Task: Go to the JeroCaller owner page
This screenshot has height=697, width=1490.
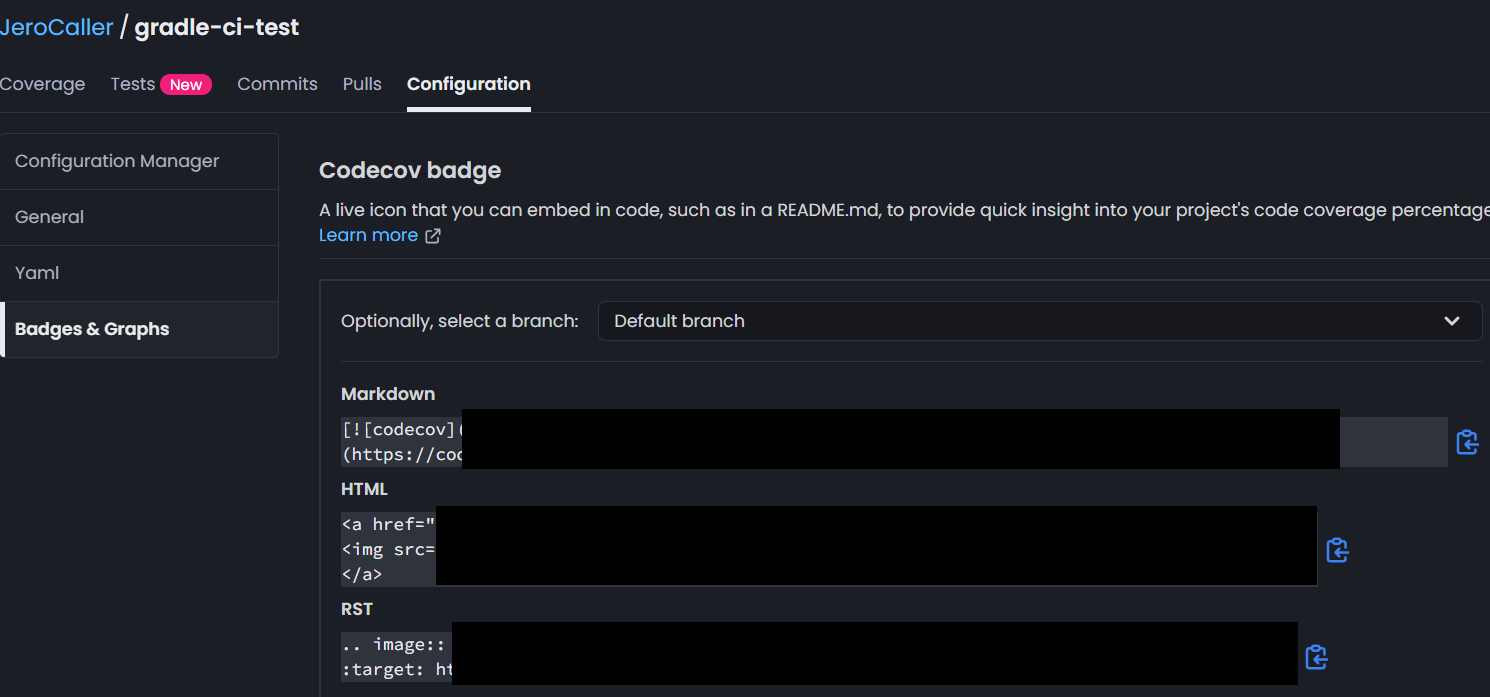Action: pyautogui.click(x=56, y=27)
